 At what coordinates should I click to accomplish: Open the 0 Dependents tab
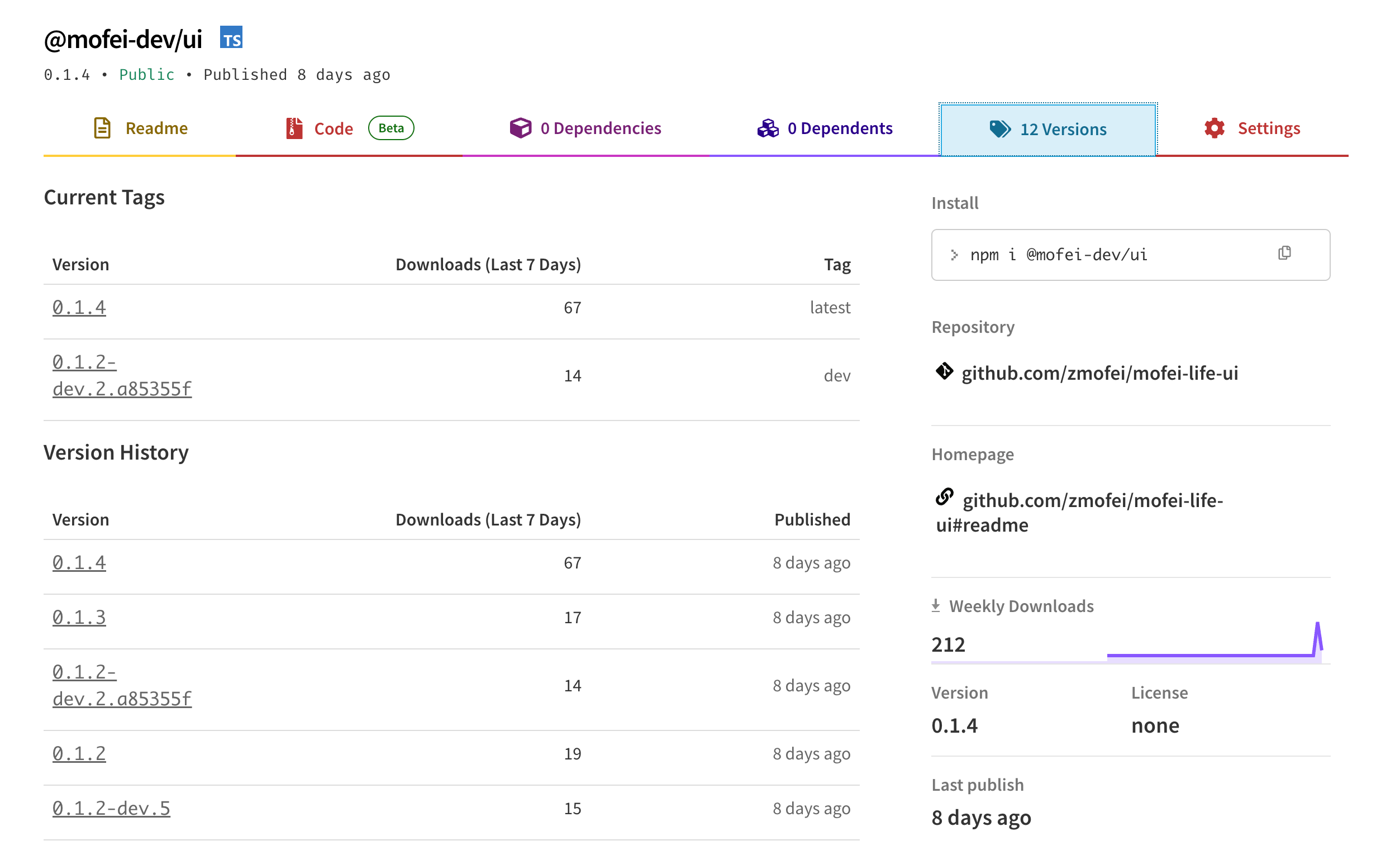click(x=825, y=128)
